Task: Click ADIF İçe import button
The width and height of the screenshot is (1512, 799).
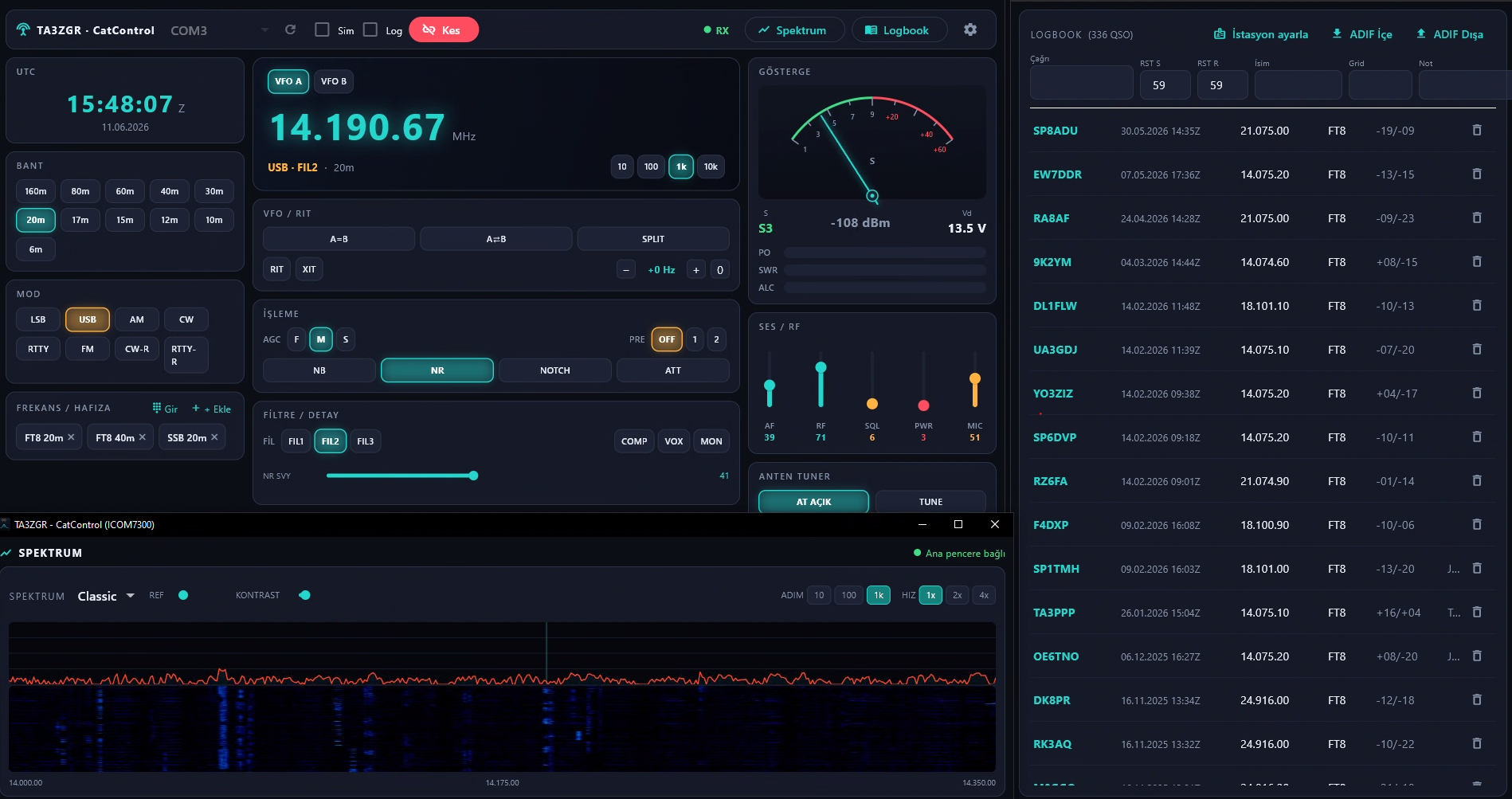Action: coord(1362,34)
